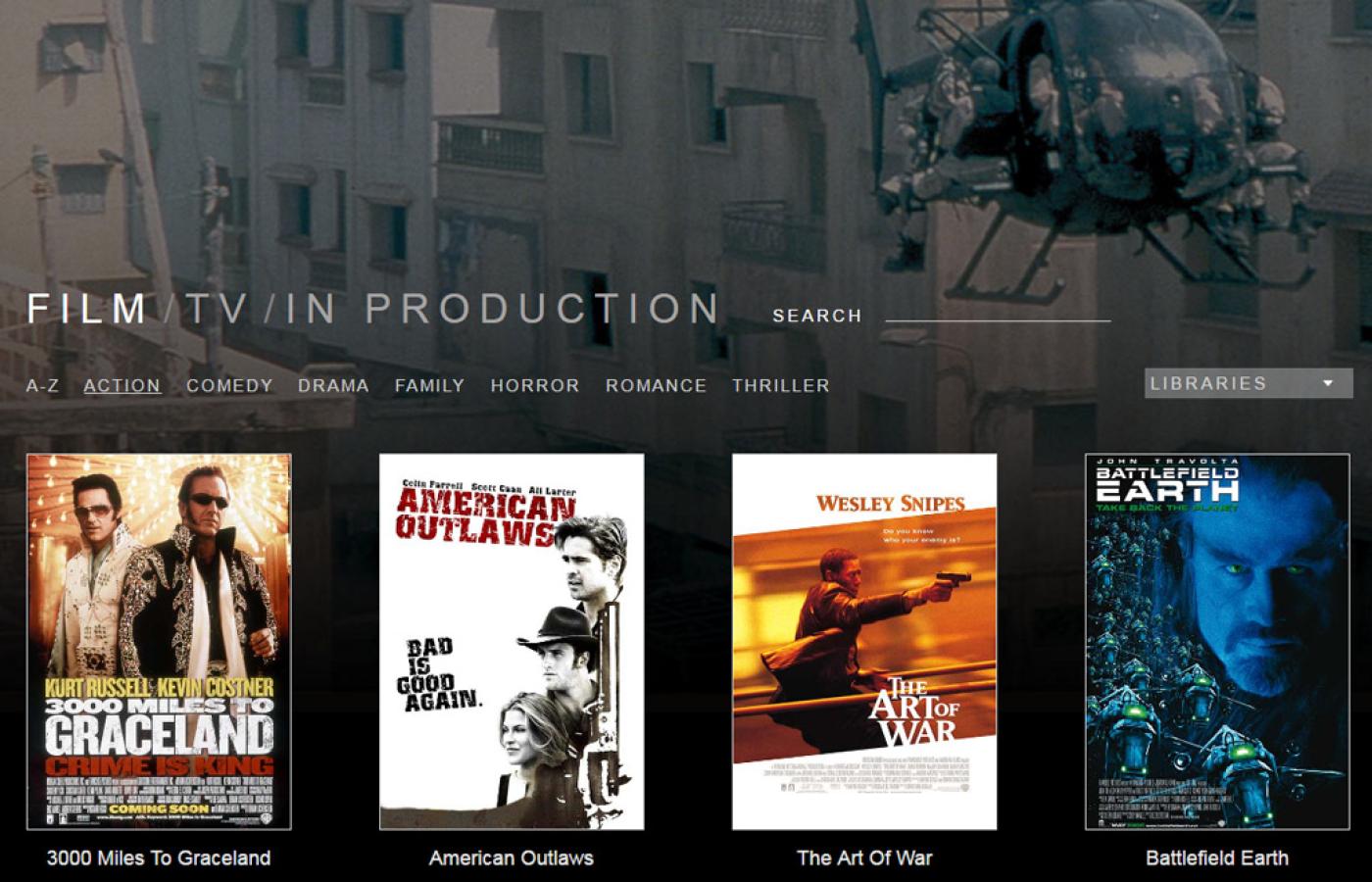Select the ROMANCE genre

655,385
